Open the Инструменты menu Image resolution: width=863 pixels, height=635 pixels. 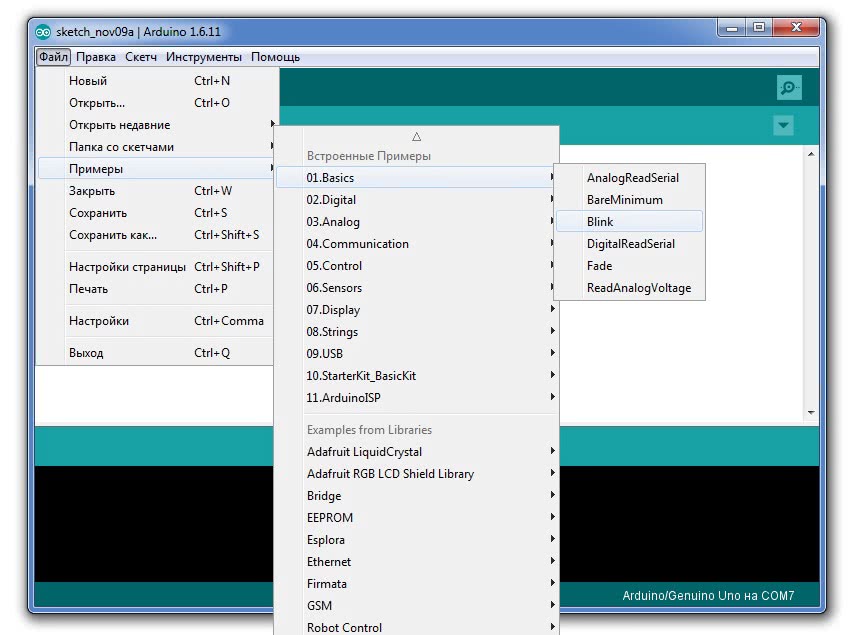pos(204,57)
